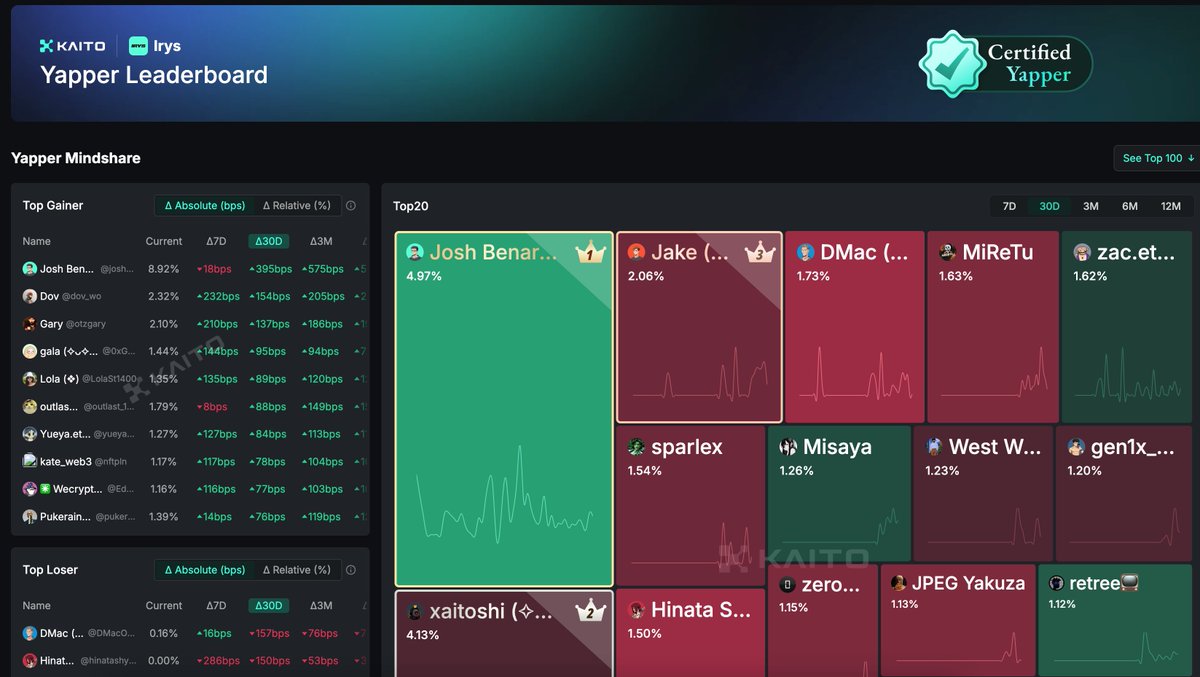Screen dimensions: 1200x677
Task: Click the Kaito logo in the header
Action: 72,46
